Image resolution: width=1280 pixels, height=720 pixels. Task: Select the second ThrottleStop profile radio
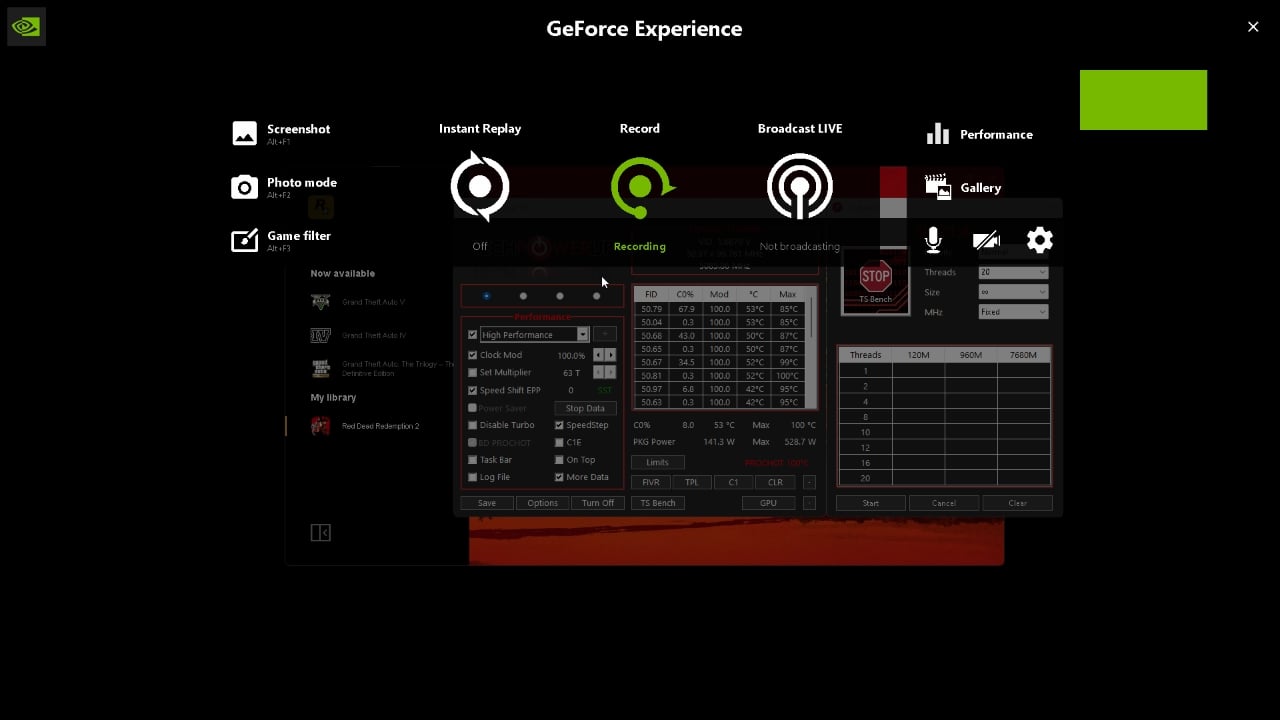click(x=523, y=296)
